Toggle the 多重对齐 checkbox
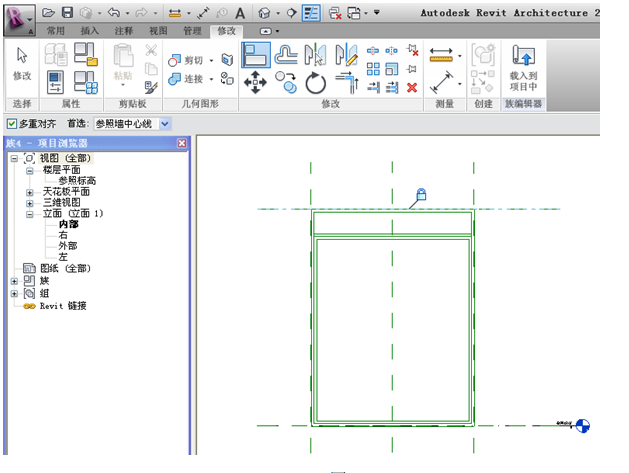The width and height of the screenshot is (629, 473). point(12,124)
